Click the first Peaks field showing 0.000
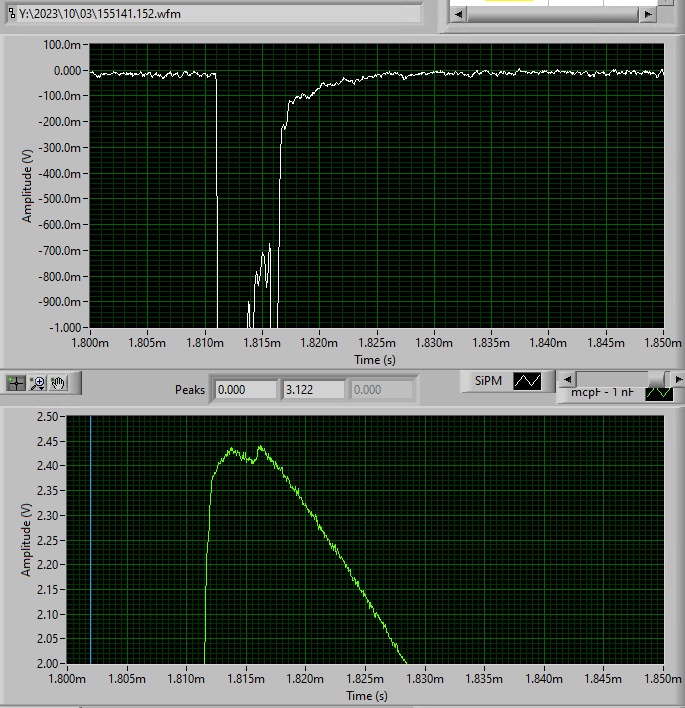Image resolution: width=685 pixels, height=708 pixels. tap(246, 390)
